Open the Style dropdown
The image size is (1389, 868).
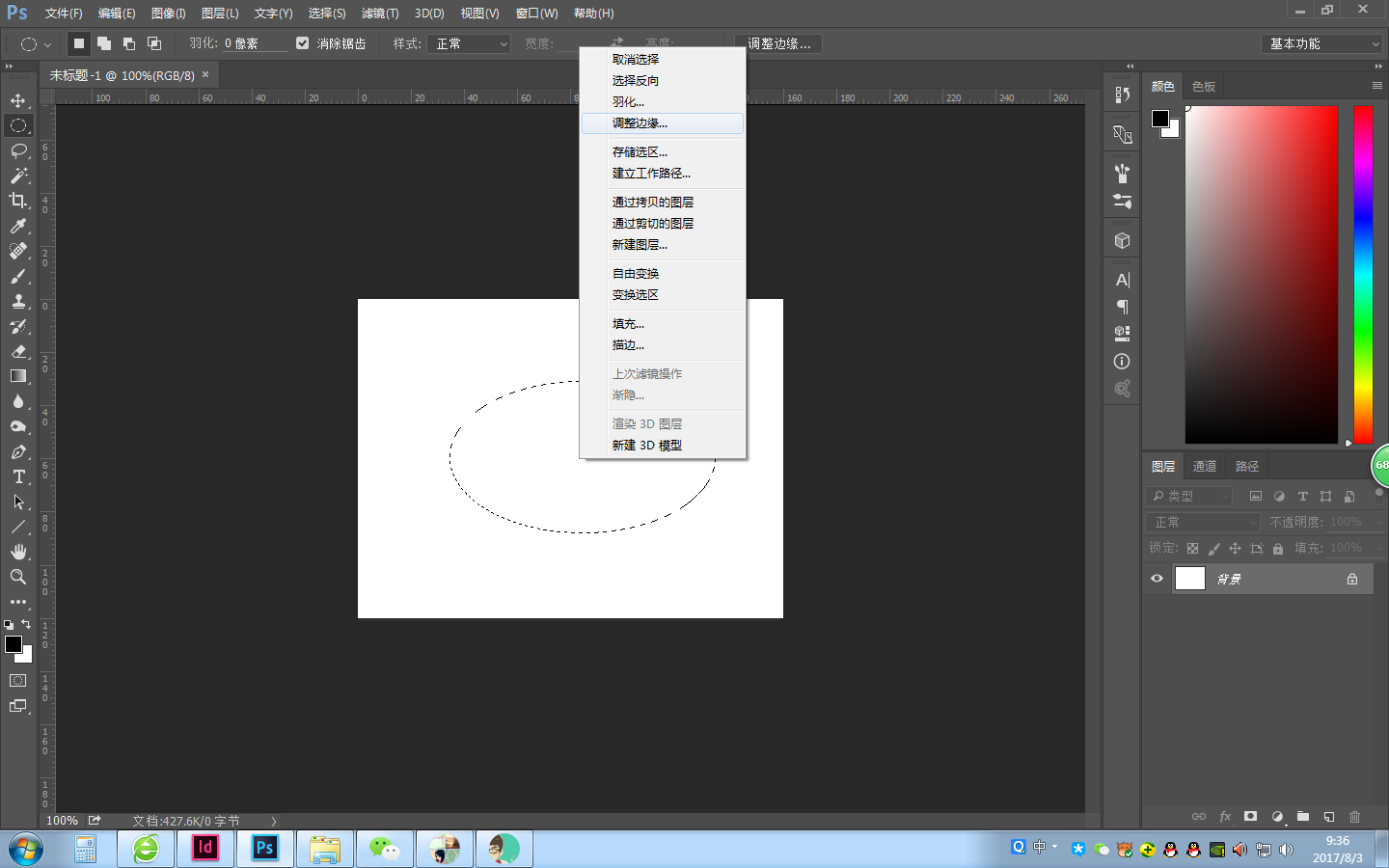[470, 43]
